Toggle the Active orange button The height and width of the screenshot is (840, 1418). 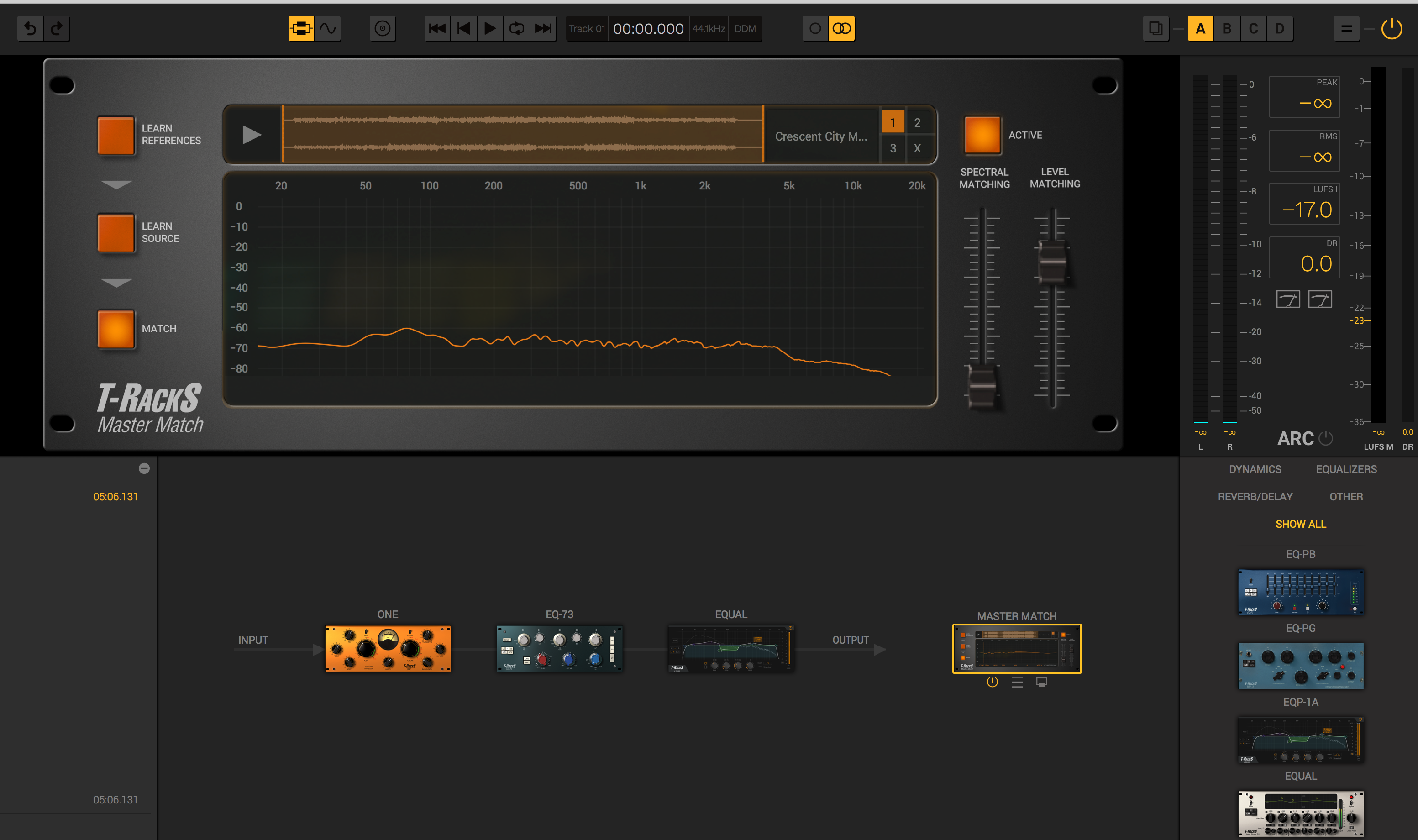click(x=982, y=135)
